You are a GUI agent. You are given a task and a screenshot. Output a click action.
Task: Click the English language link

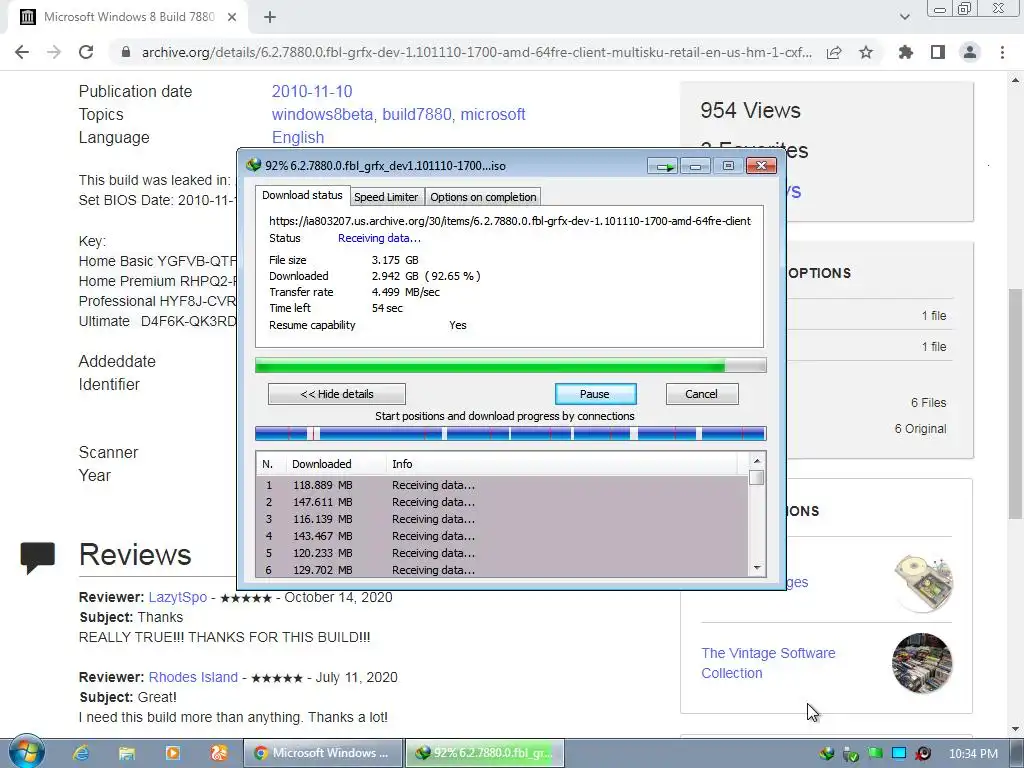point(298,137)
